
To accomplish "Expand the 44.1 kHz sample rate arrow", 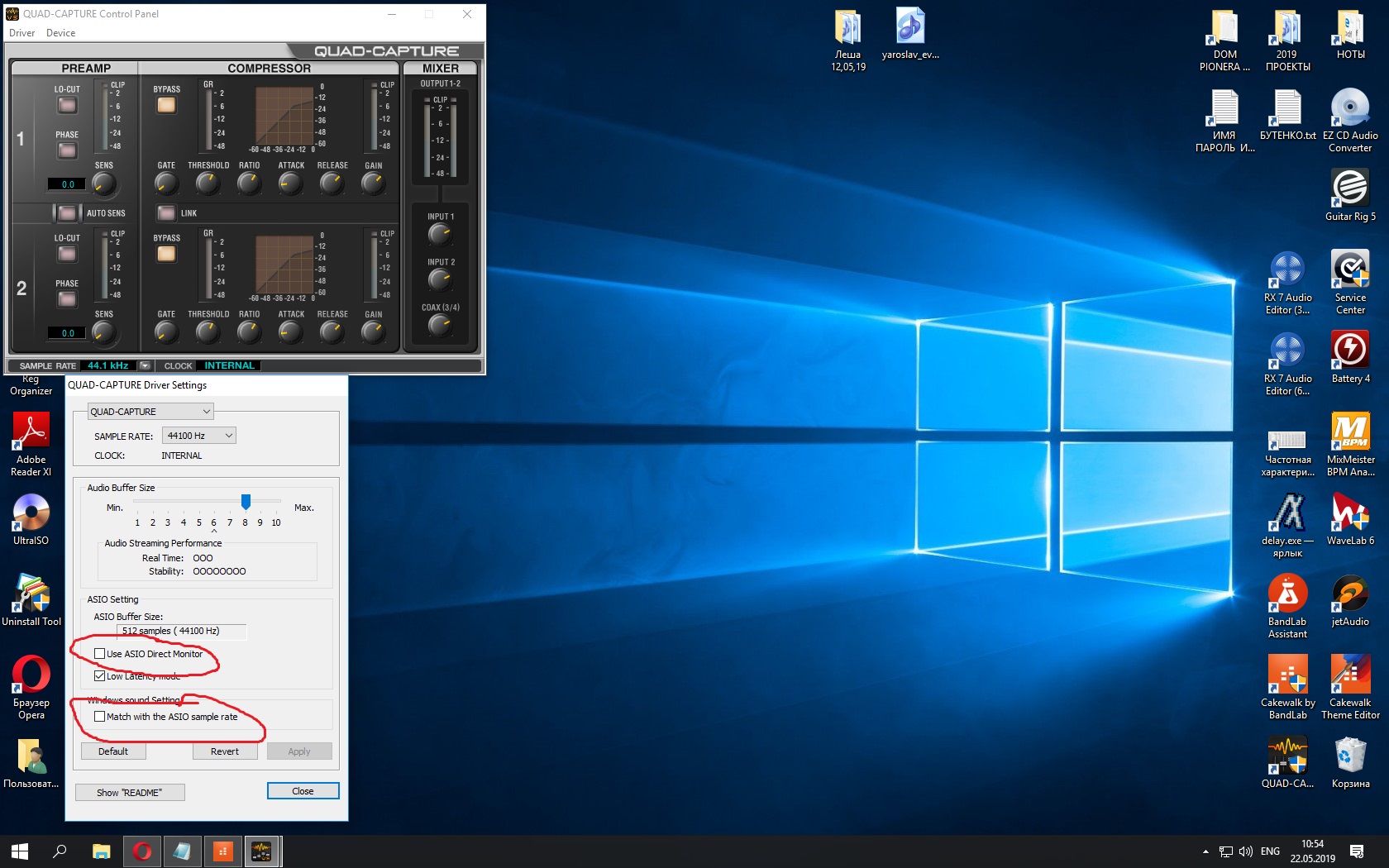I will (x=145, y=365).
